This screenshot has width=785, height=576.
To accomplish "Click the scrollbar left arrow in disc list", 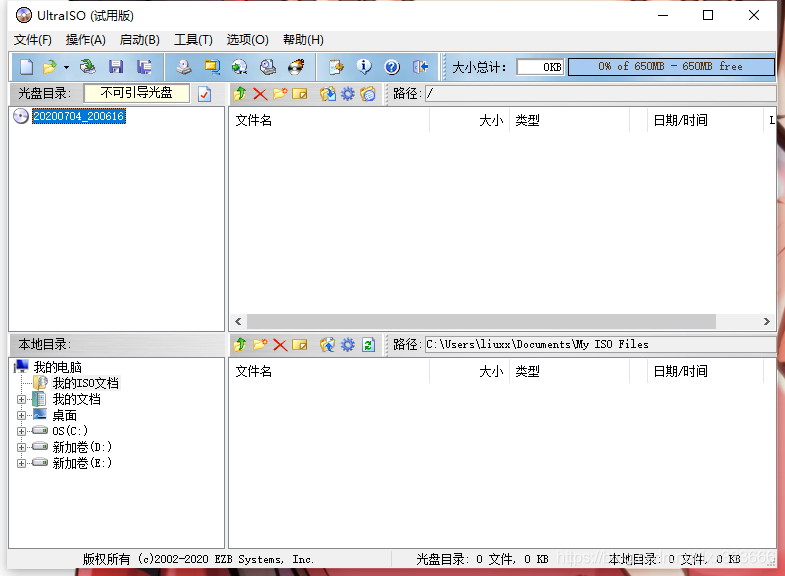I will [x=238, y=321].
